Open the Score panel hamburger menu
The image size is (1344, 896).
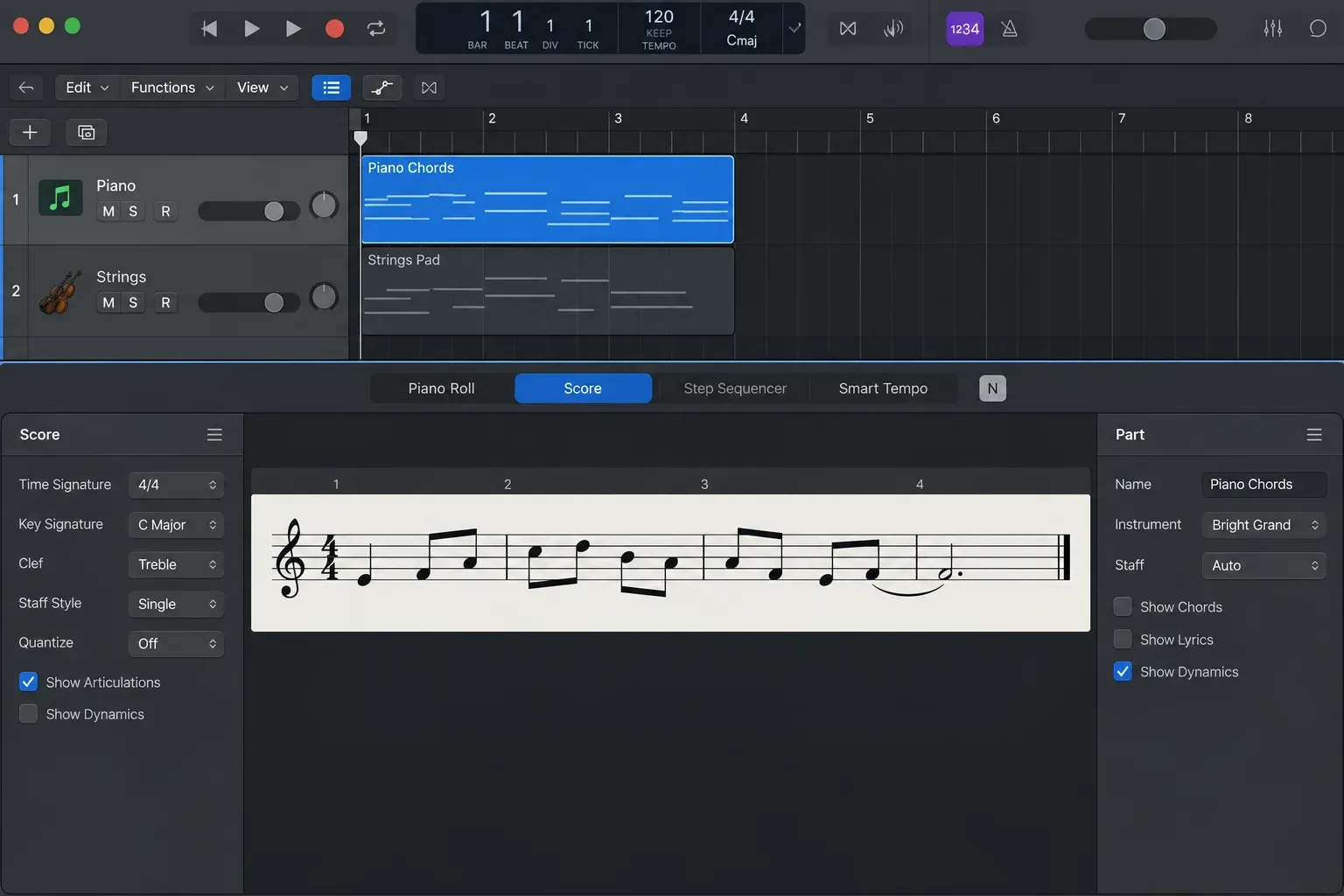point(214,435)
